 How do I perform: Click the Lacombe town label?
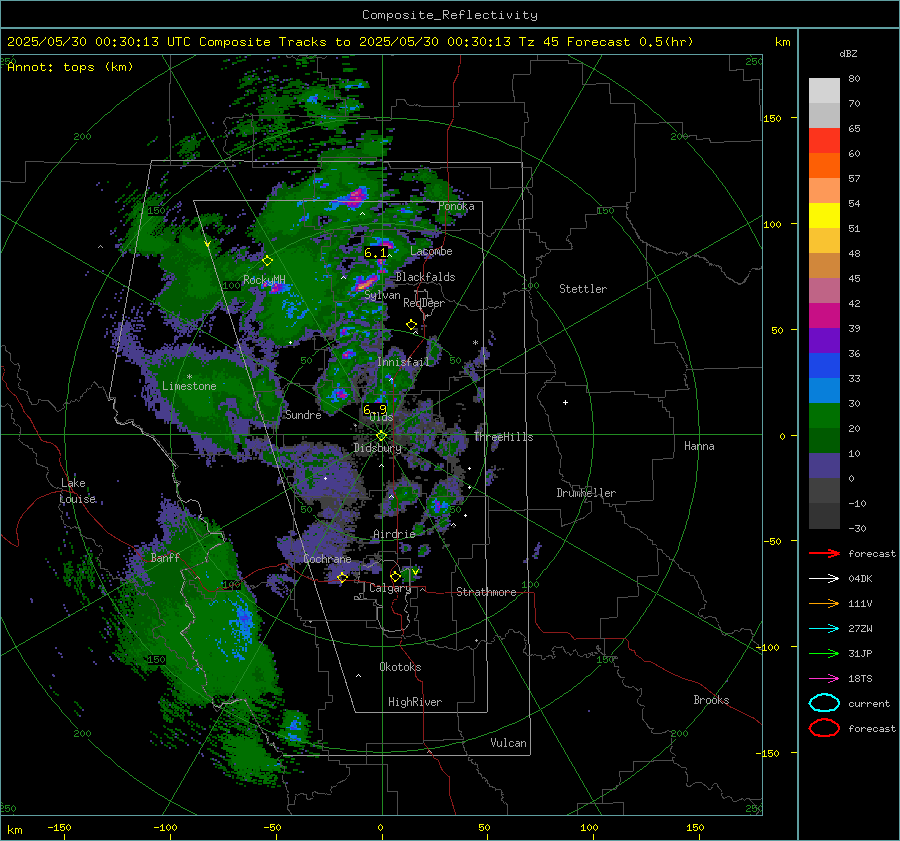tap(431, 251)
